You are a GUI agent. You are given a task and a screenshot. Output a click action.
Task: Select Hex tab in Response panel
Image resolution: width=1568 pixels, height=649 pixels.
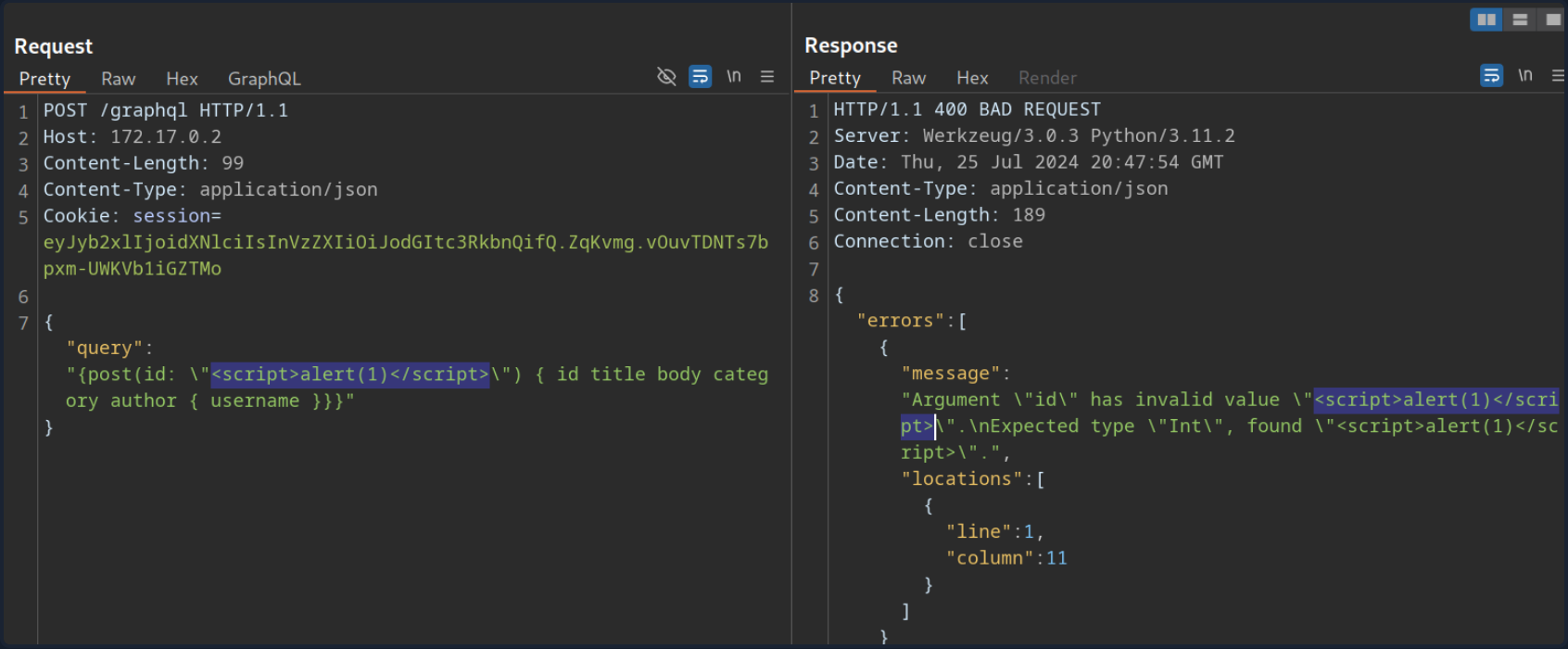click(972, 78)
